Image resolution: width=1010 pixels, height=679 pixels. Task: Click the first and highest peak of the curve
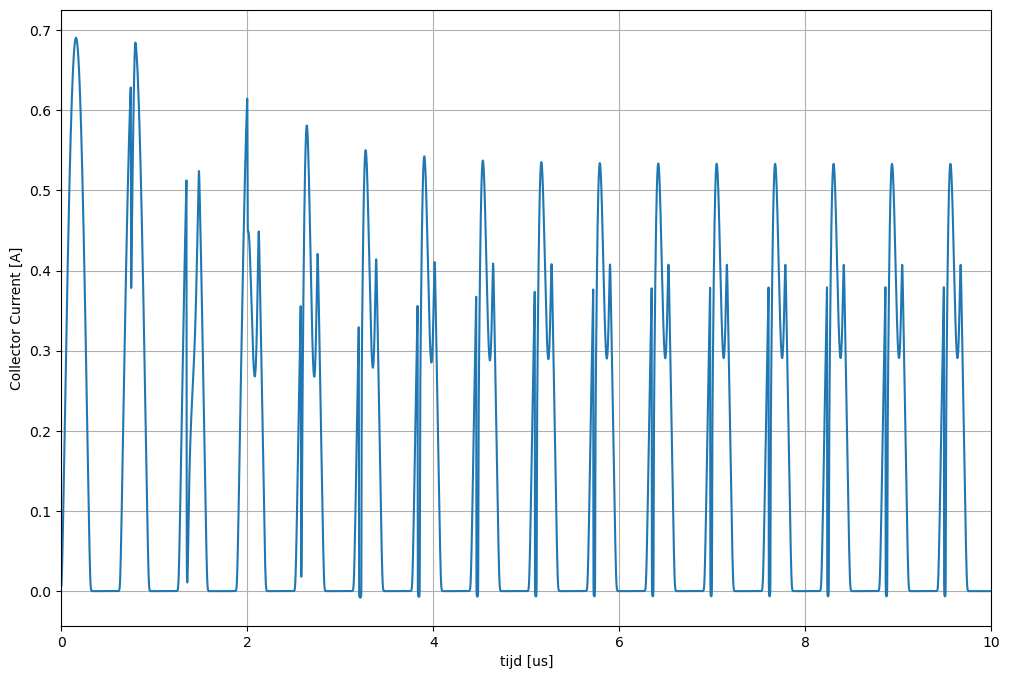(75, 38)
